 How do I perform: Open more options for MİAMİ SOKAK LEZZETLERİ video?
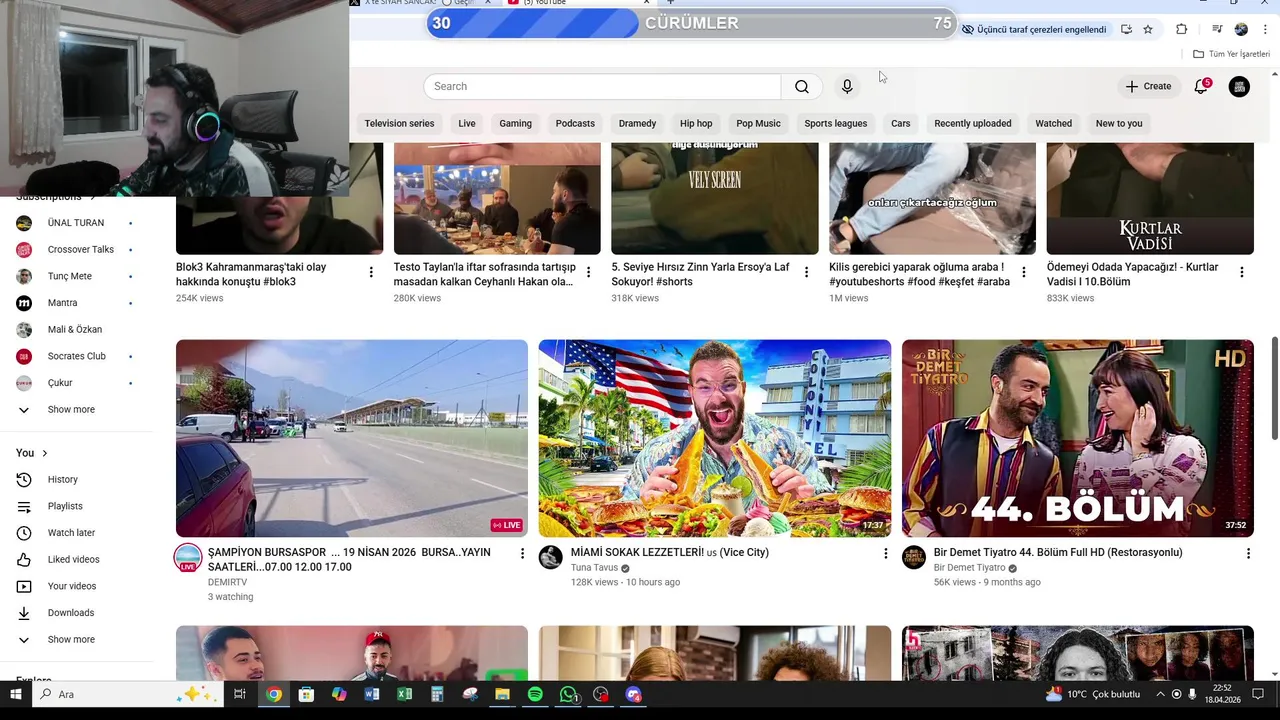(885, 553)
